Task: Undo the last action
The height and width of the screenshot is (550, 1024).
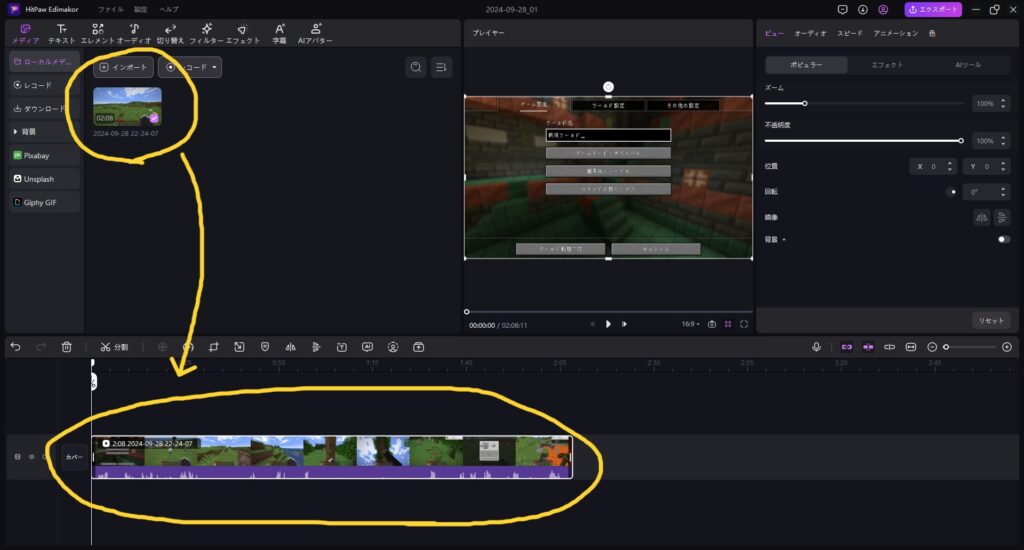Action: (16, 347)
